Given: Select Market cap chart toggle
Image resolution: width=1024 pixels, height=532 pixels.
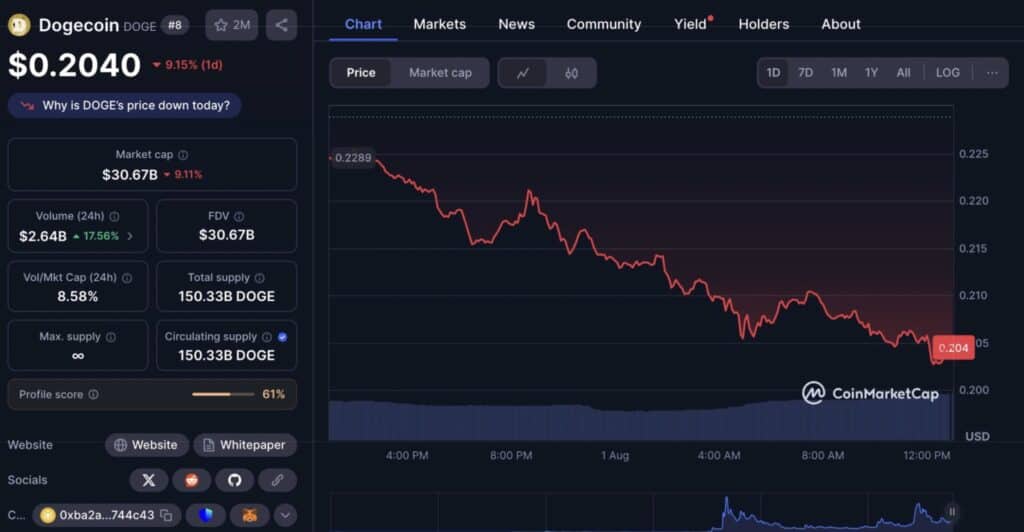Looking at the screenshot, I should tap(440, 72).
